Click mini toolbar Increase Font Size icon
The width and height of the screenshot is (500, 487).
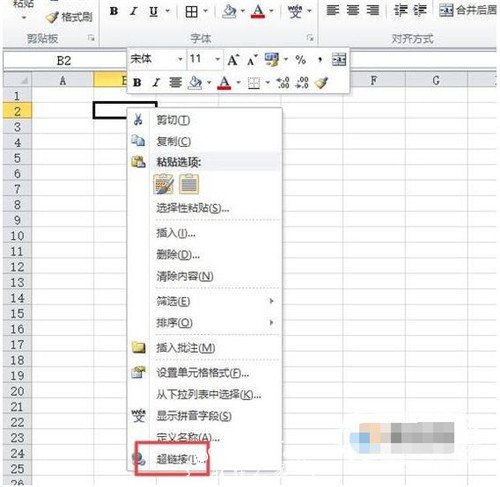tap(233, 60)
